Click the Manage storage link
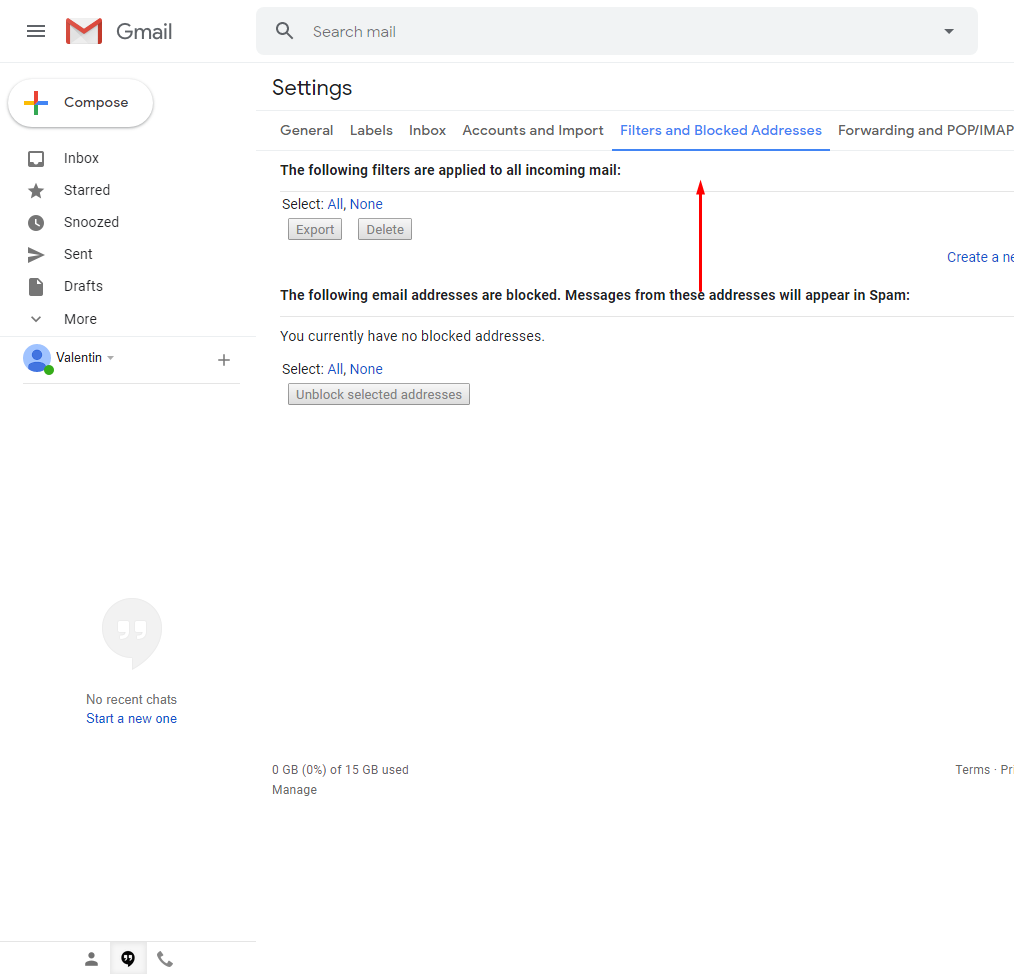The image size is (1014, 974). click(294, 790)
